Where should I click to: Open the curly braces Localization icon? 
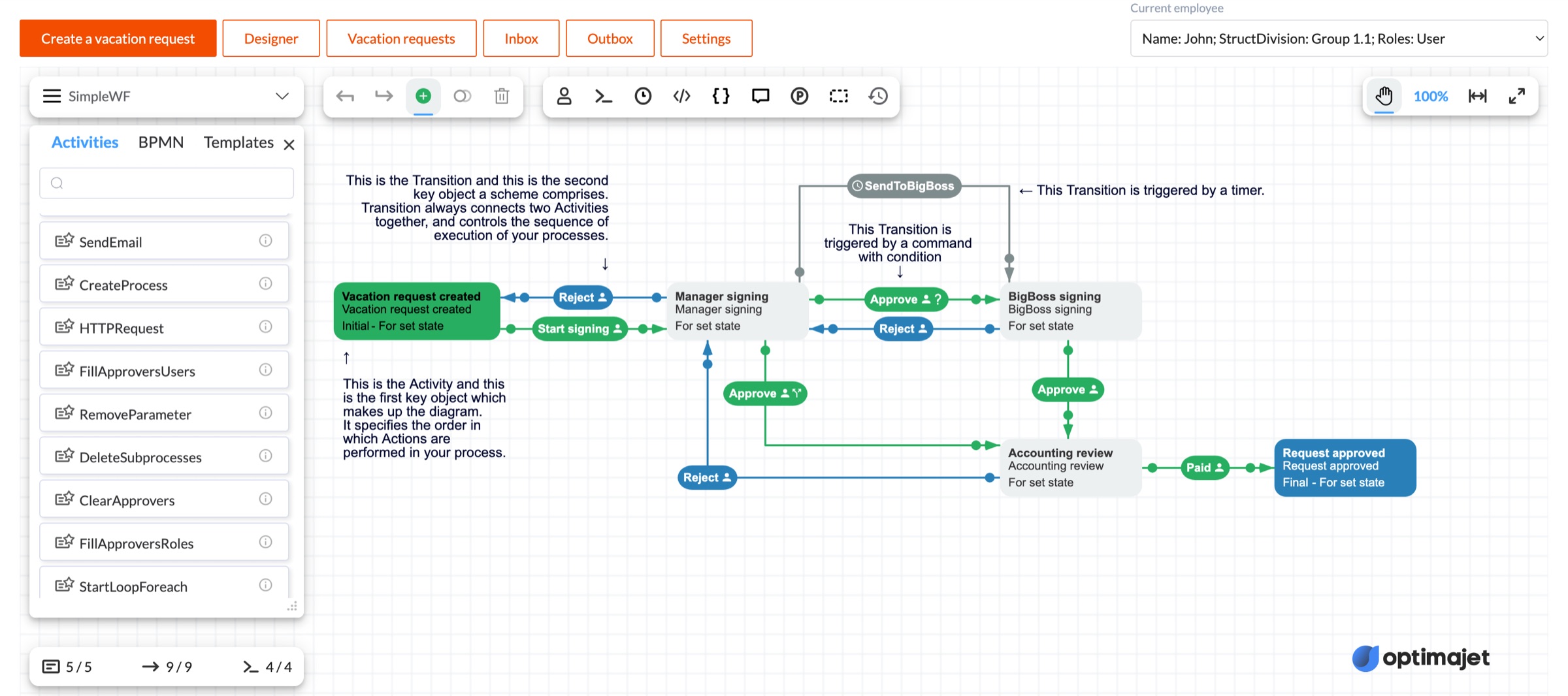[x=721, y=97]
